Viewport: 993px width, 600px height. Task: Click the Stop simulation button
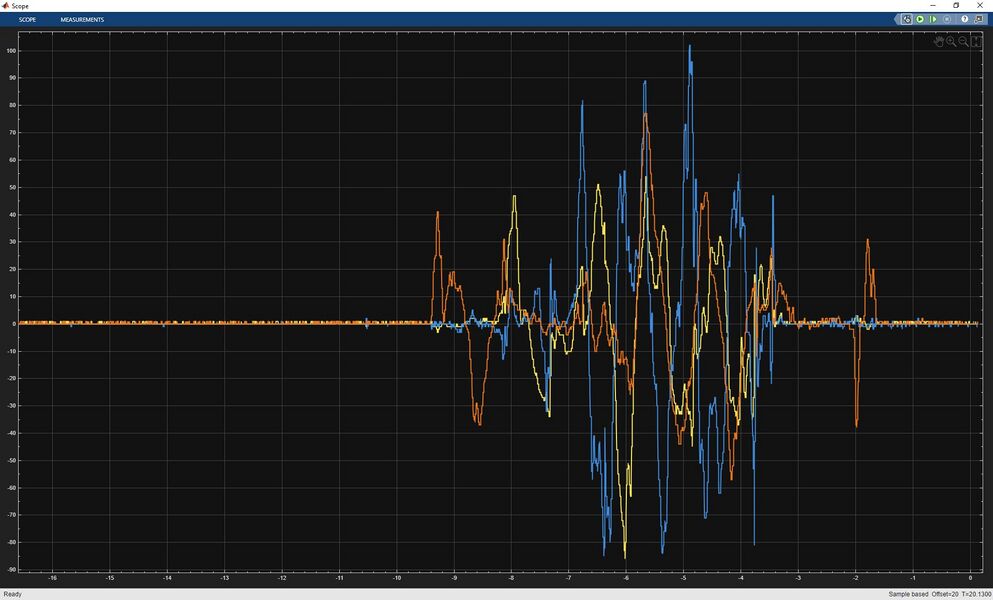[x=947, y=20]
